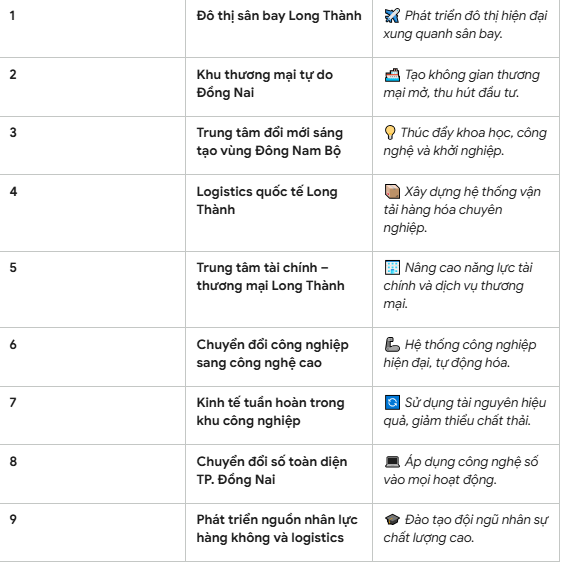Click the ship emoji in row 2

click(x=392, y=75)
